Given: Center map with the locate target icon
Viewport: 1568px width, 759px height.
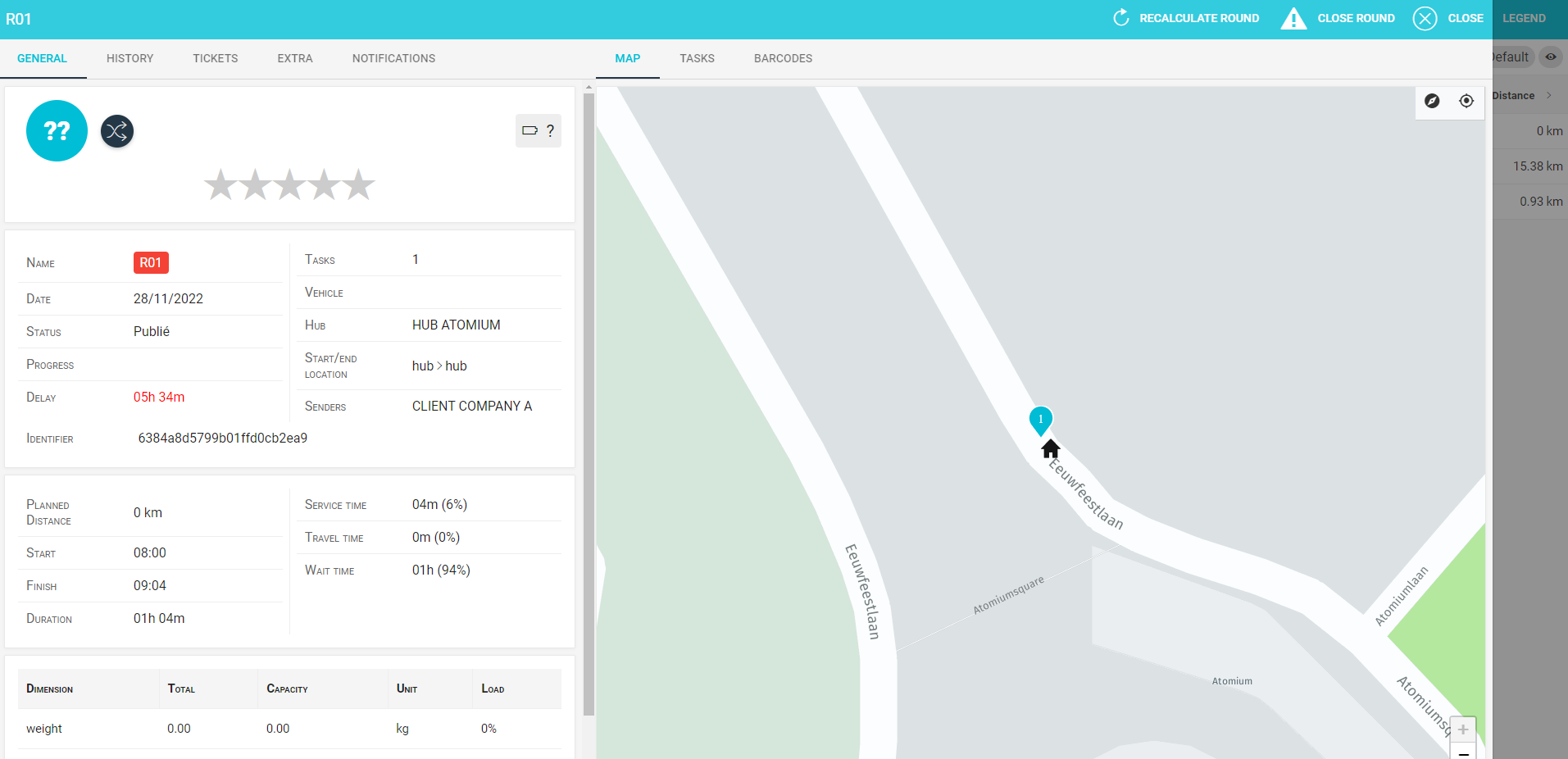Looking at the screenshot, I should click(x=1466, y=101).
